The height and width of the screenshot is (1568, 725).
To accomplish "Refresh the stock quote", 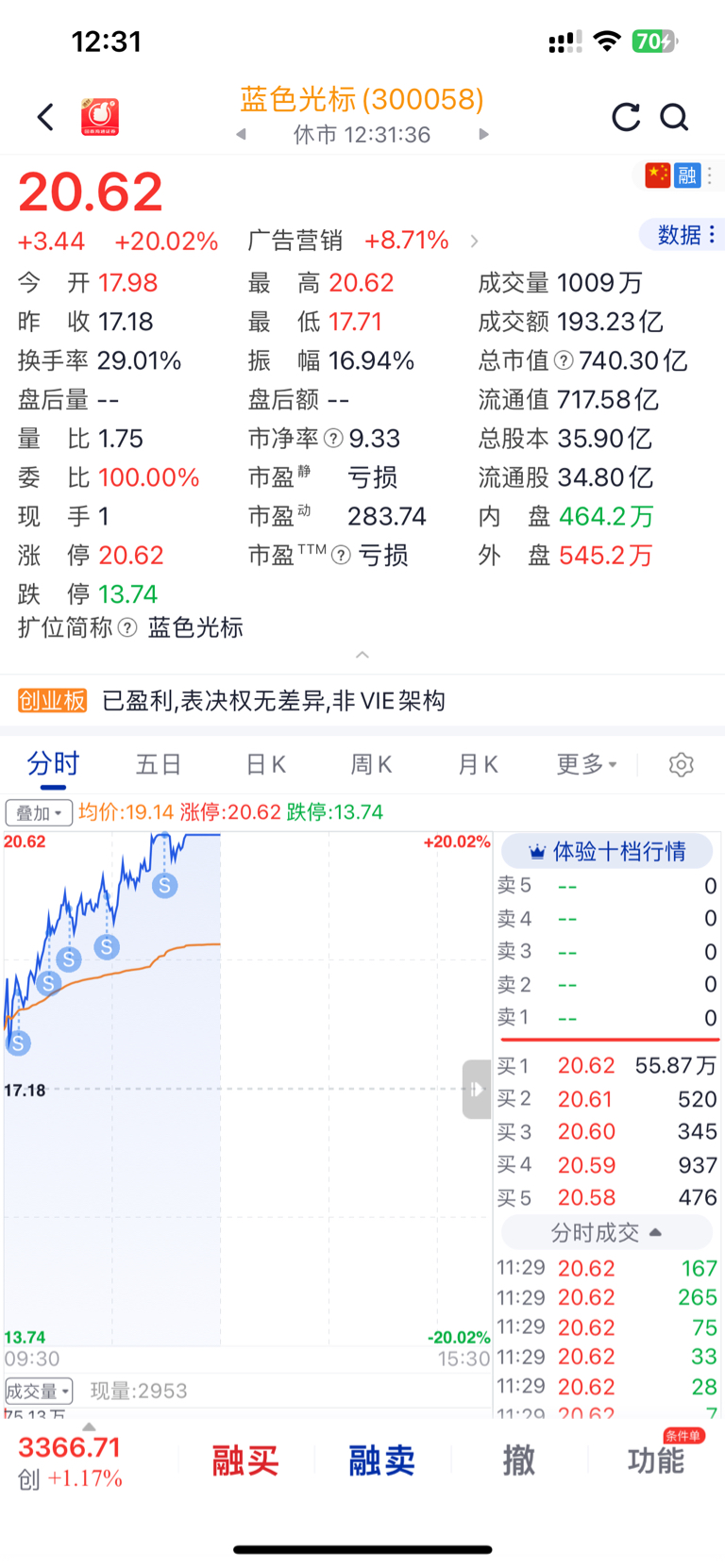I will click(626, 117).
